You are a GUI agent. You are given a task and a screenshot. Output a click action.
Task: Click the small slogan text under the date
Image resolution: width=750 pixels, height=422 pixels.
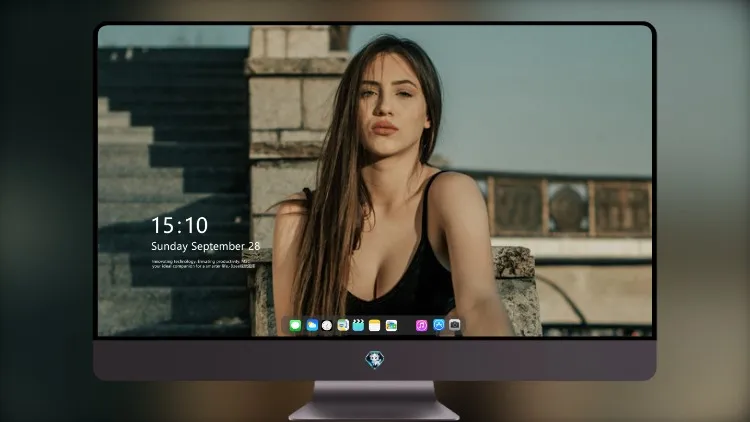pos(204,264)
